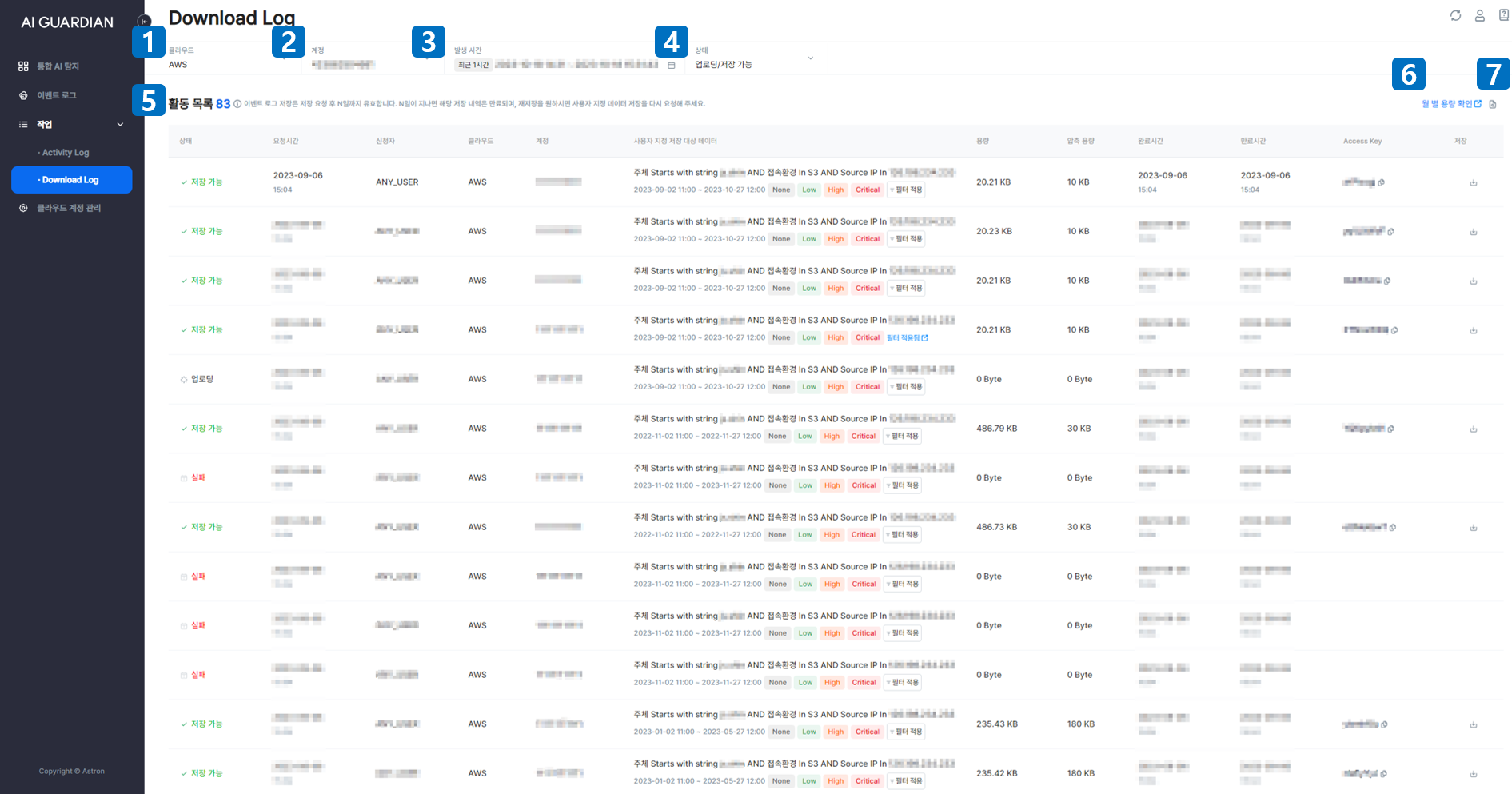1512x794 pixels.
Task: Click the Access Key column header
Action: tap(1362, 141)
